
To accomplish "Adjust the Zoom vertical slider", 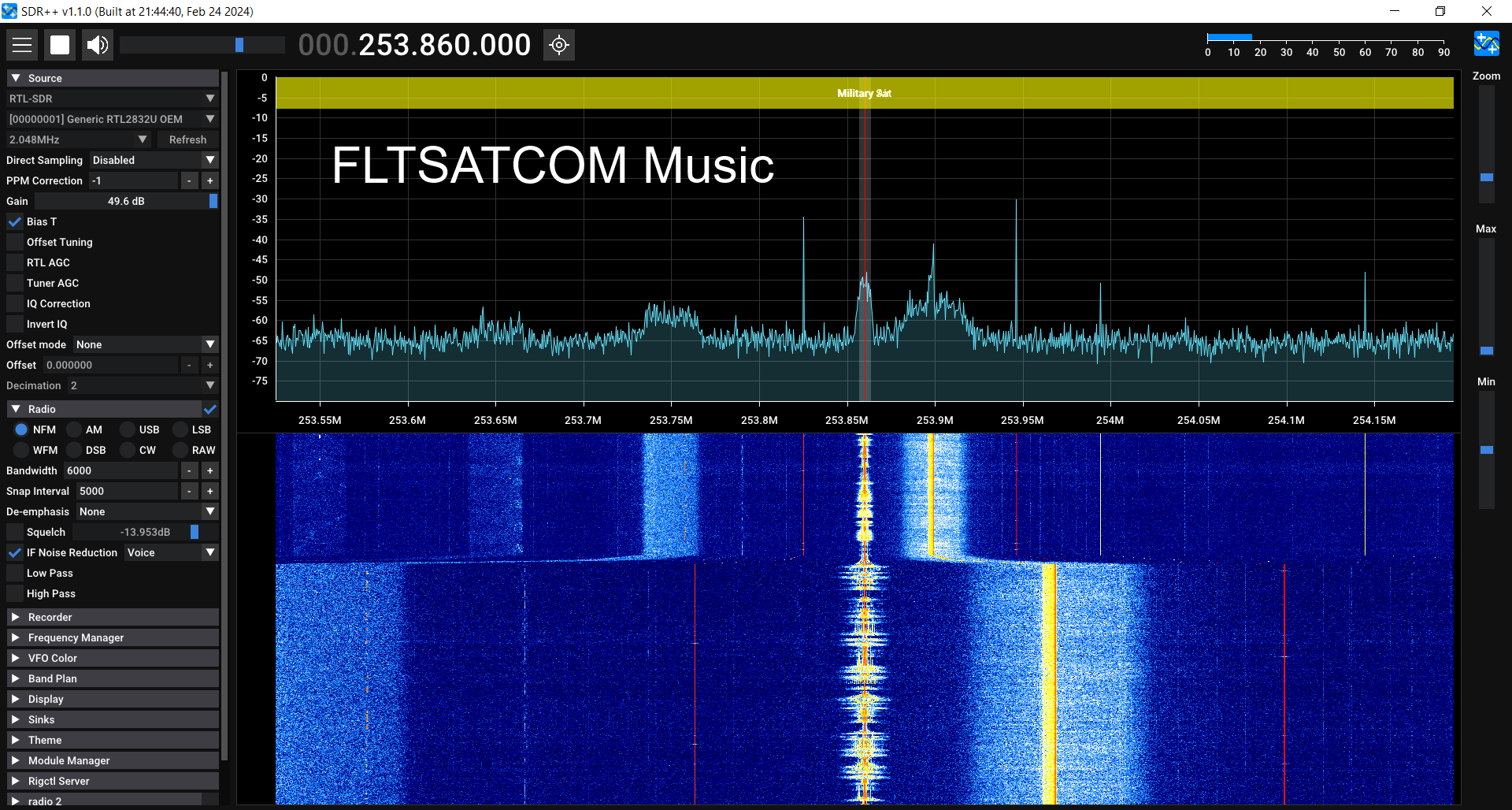I will click(1486, 144).
